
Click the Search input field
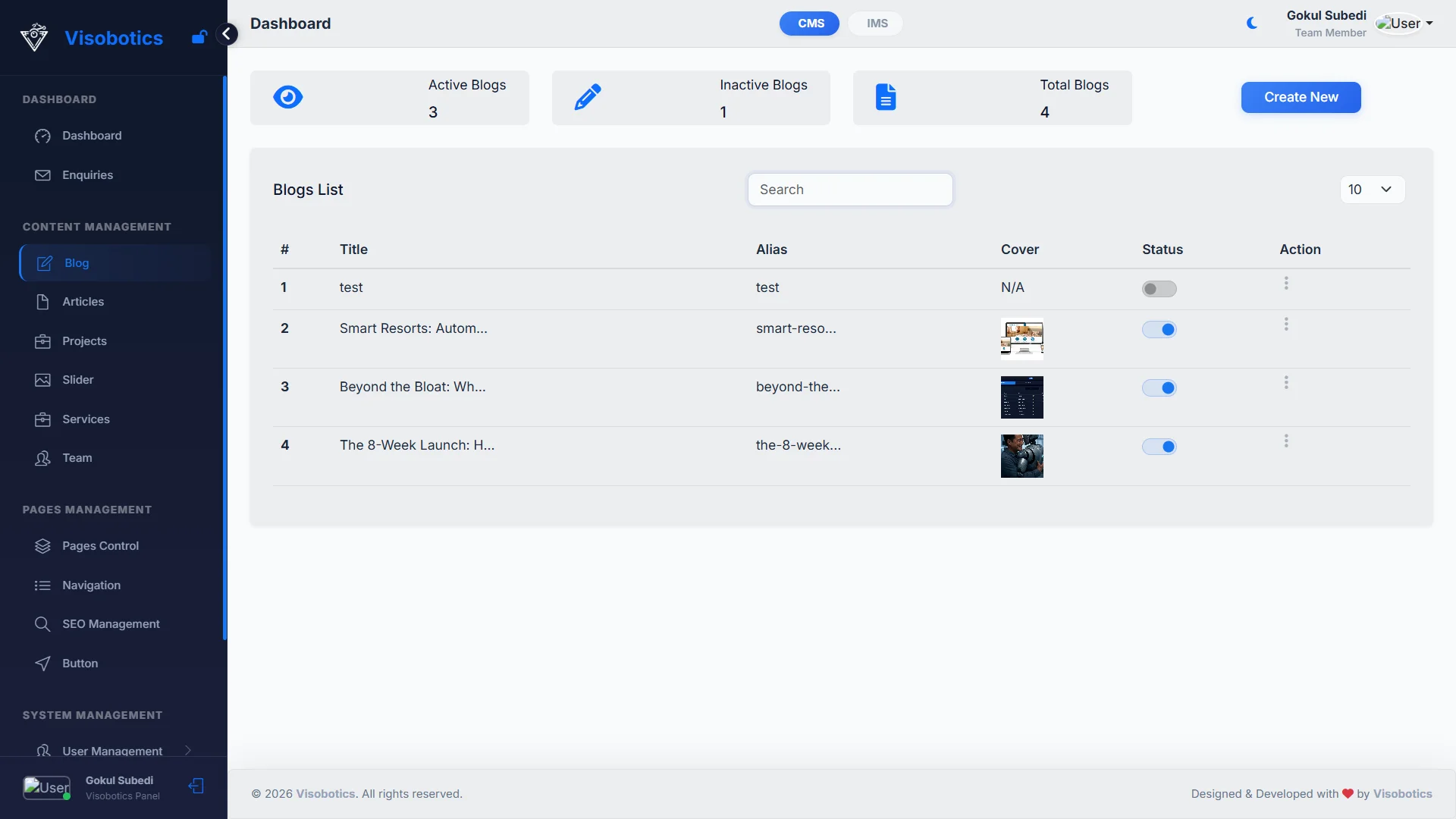tap(849, 190)
